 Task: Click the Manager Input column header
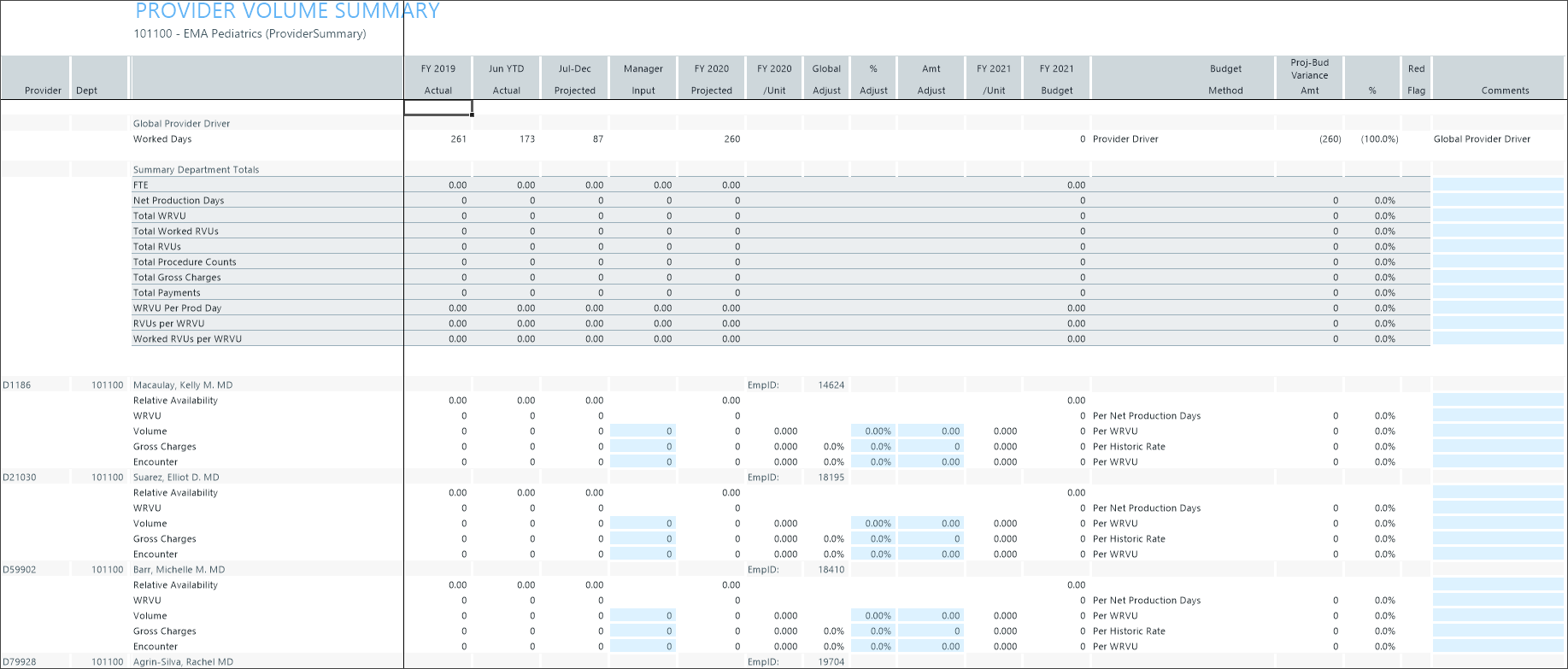pyautogui.click(x=643, y=79)
